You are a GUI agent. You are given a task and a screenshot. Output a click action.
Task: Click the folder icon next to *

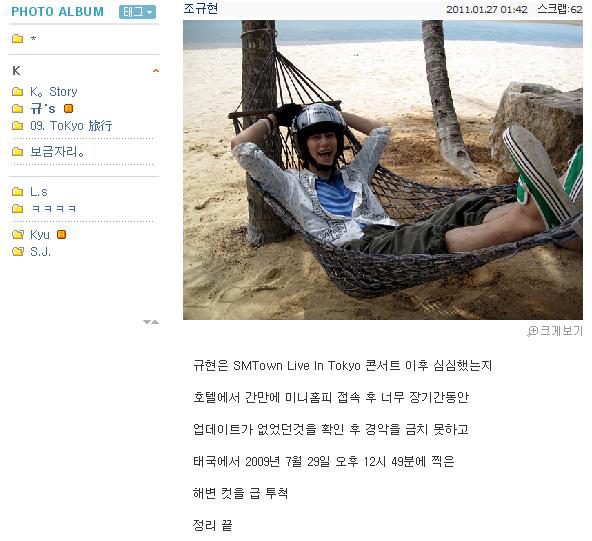(x=17, y=39)
